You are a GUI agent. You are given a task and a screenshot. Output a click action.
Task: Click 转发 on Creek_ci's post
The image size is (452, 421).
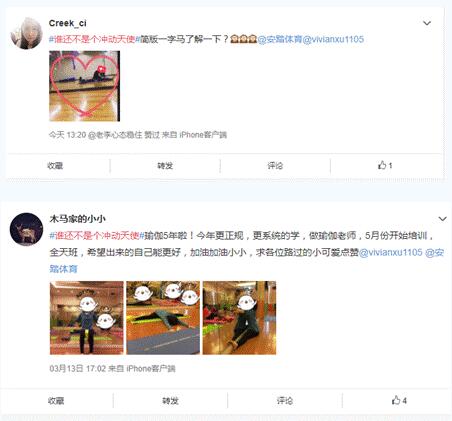click(165, 165)
